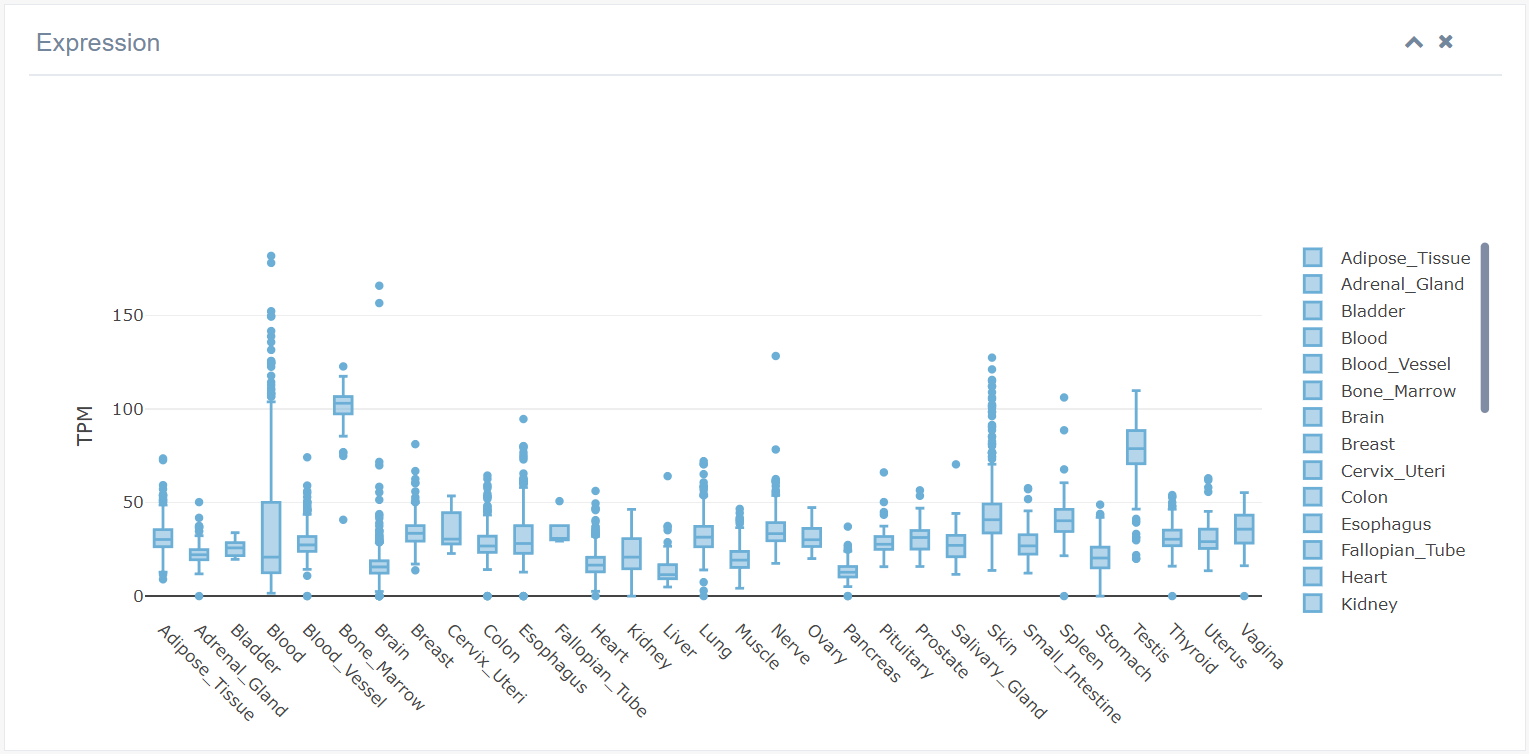Click the Pancreas x-axis label
This screenshot has width=1529, height=754.
coord(871,652)
